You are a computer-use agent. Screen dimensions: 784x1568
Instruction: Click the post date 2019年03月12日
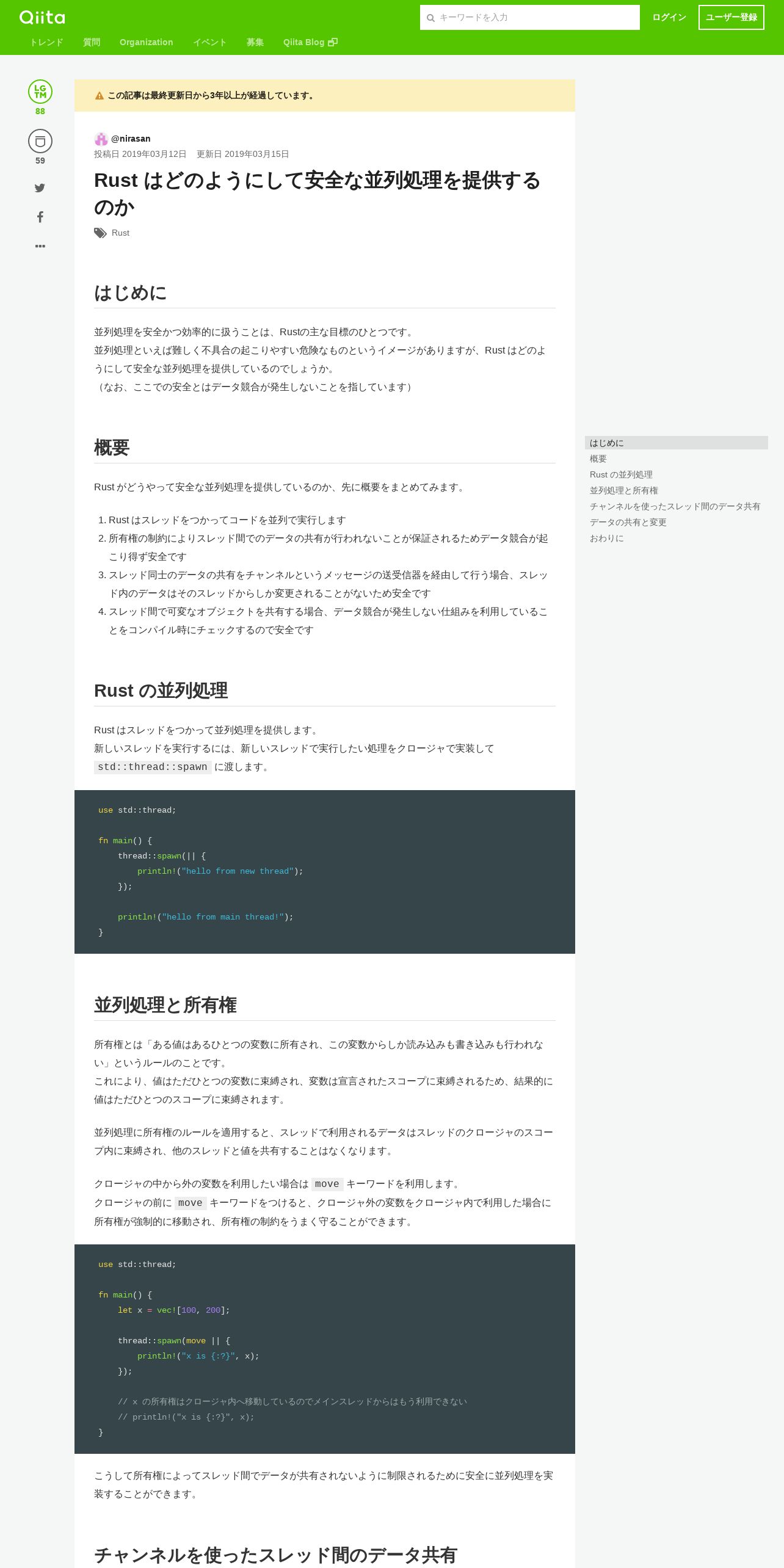click(154, 154)
